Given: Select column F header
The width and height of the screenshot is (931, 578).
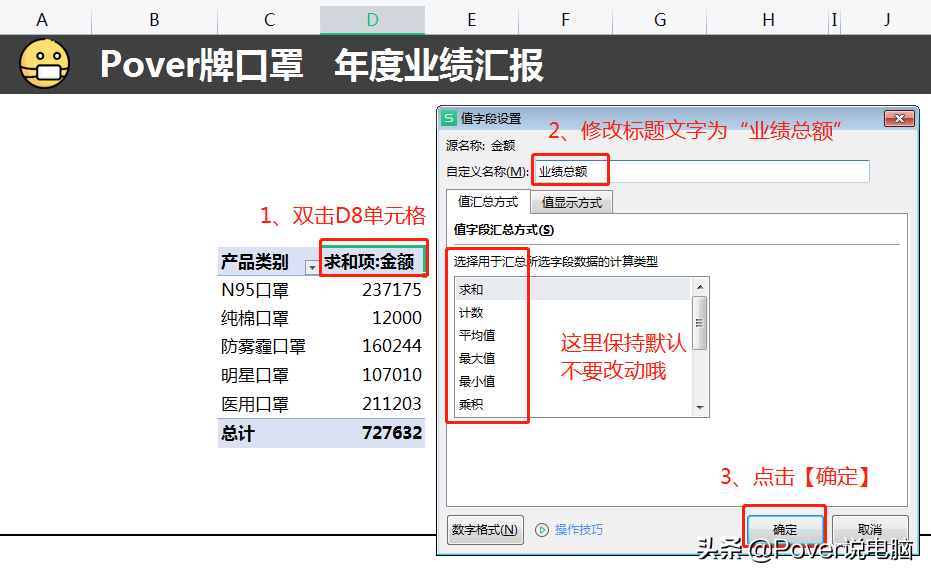Looking at the screenshot, I should pos(565,20).
